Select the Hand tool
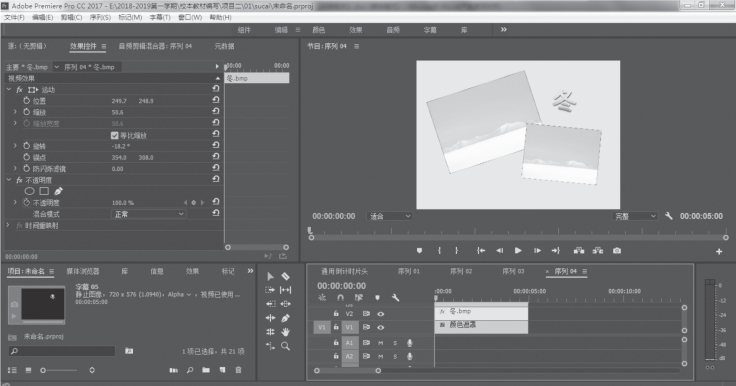 tap(285, 332)
